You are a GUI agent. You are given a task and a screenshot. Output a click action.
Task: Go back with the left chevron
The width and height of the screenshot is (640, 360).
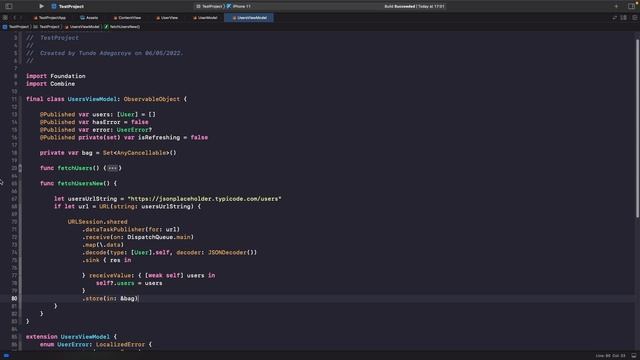(15, 18)
